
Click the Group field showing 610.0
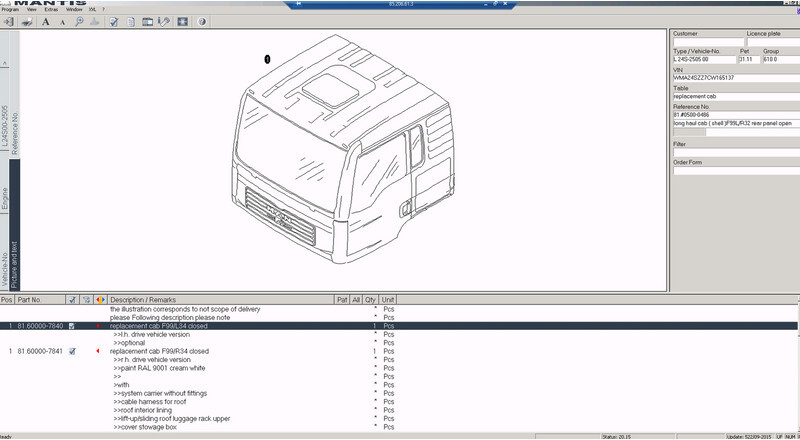click(x=781, y=60)
